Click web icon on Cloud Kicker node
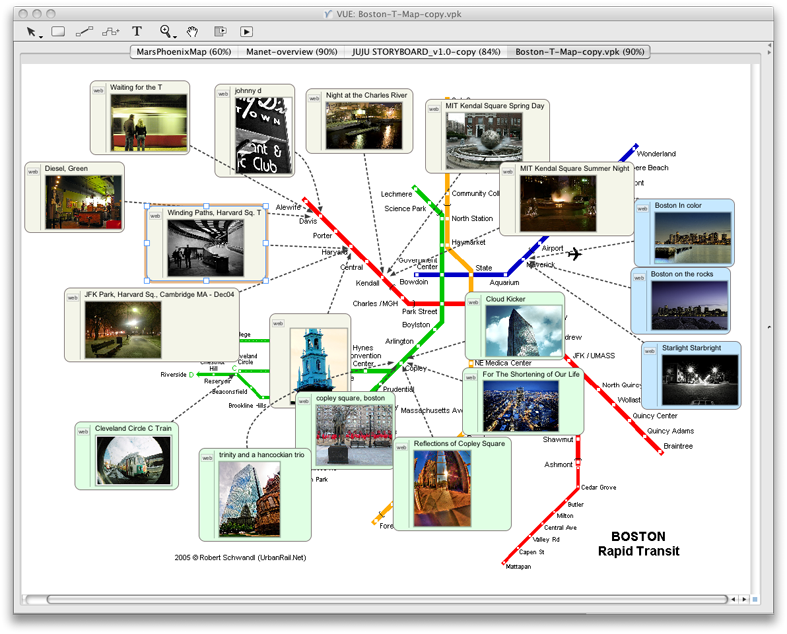This screenshot has width=787, height=634. coord(473,302)
